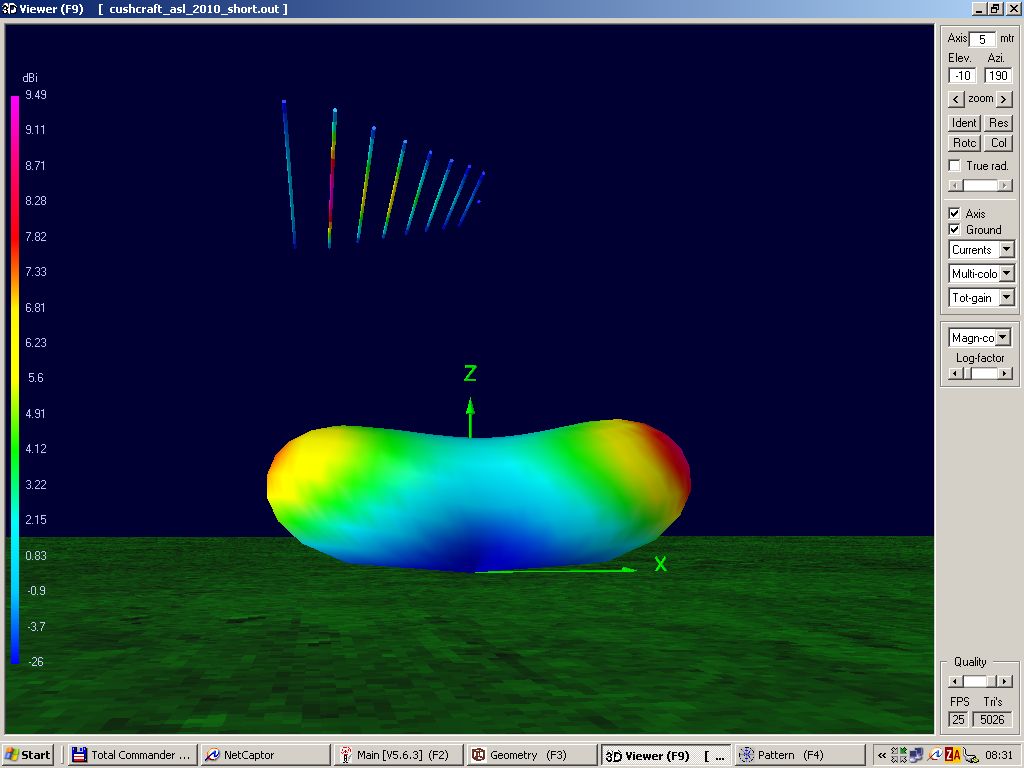Open the Multi-color dropdown list
This screenshot has height=768, width=1024.
coord(1006,274)
